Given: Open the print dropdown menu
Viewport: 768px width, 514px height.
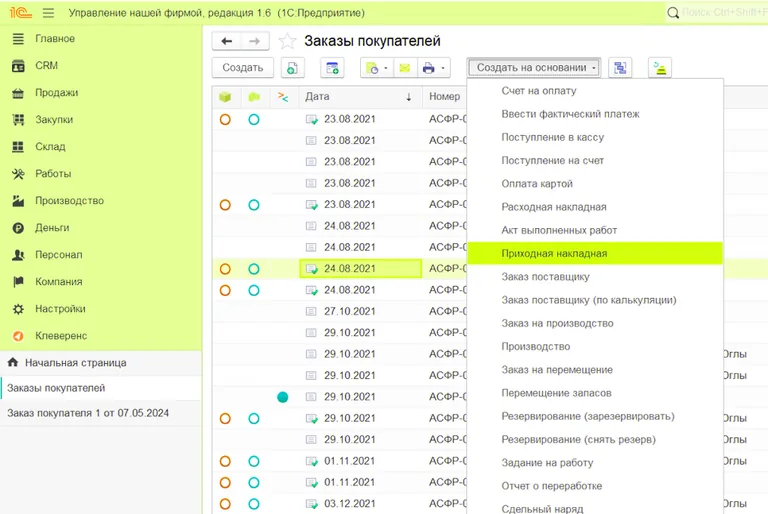Looking at the screenshot, I should (x=434, y=68).
